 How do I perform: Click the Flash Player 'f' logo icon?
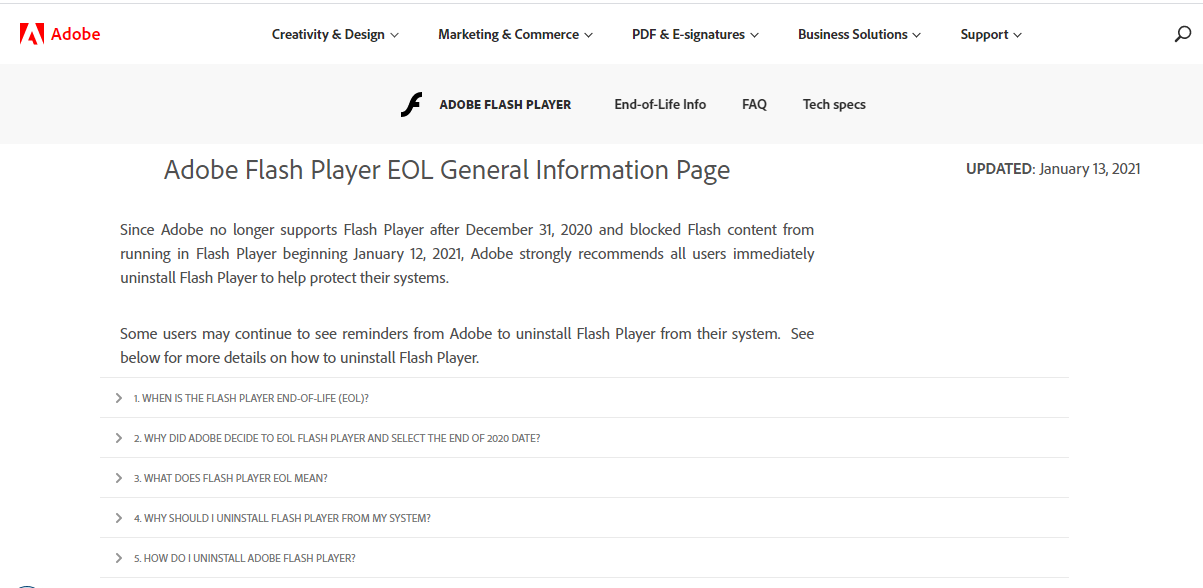coord(411,104)
